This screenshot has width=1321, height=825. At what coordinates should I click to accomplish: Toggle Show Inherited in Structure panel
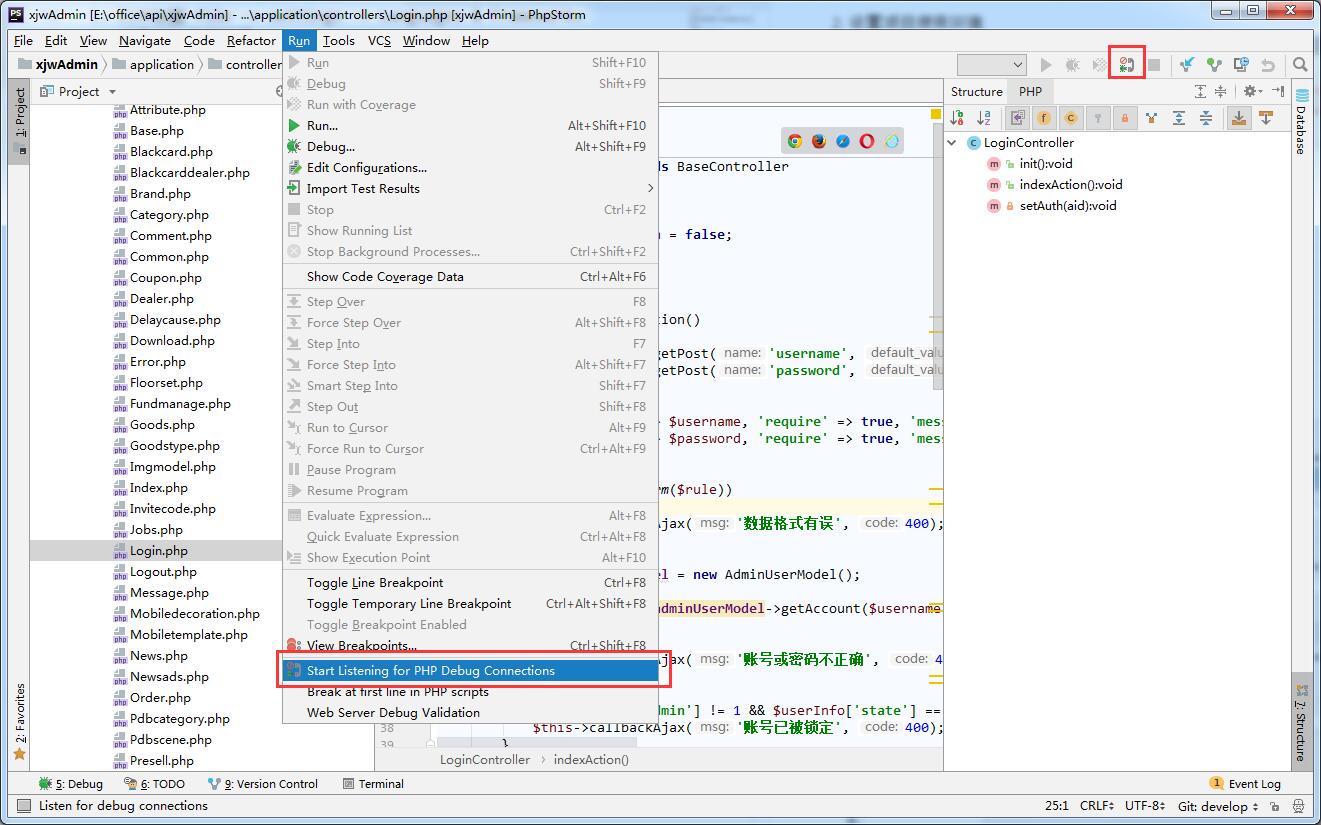1017,118
